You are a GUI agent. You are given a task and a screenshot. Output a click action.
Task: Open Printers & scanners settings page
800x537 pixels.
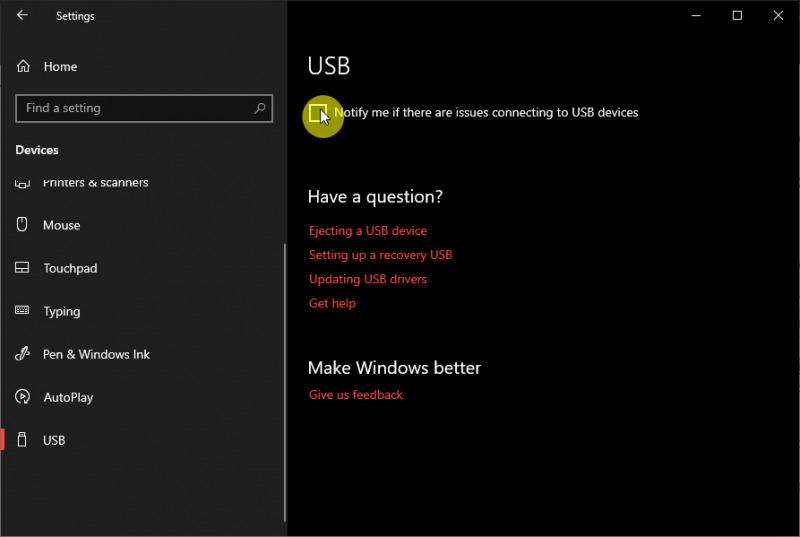(x=95, y=183)
